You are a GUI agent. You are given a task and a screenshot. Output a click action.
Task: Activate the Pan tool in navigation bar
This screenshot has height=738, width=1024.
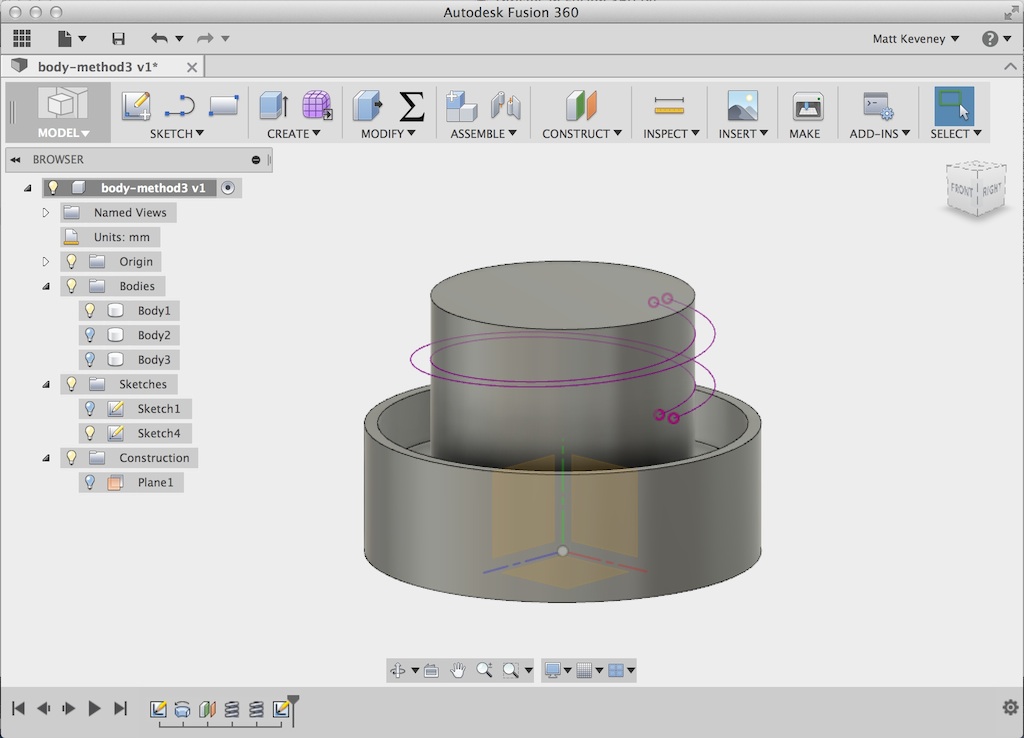pos(458,670)
